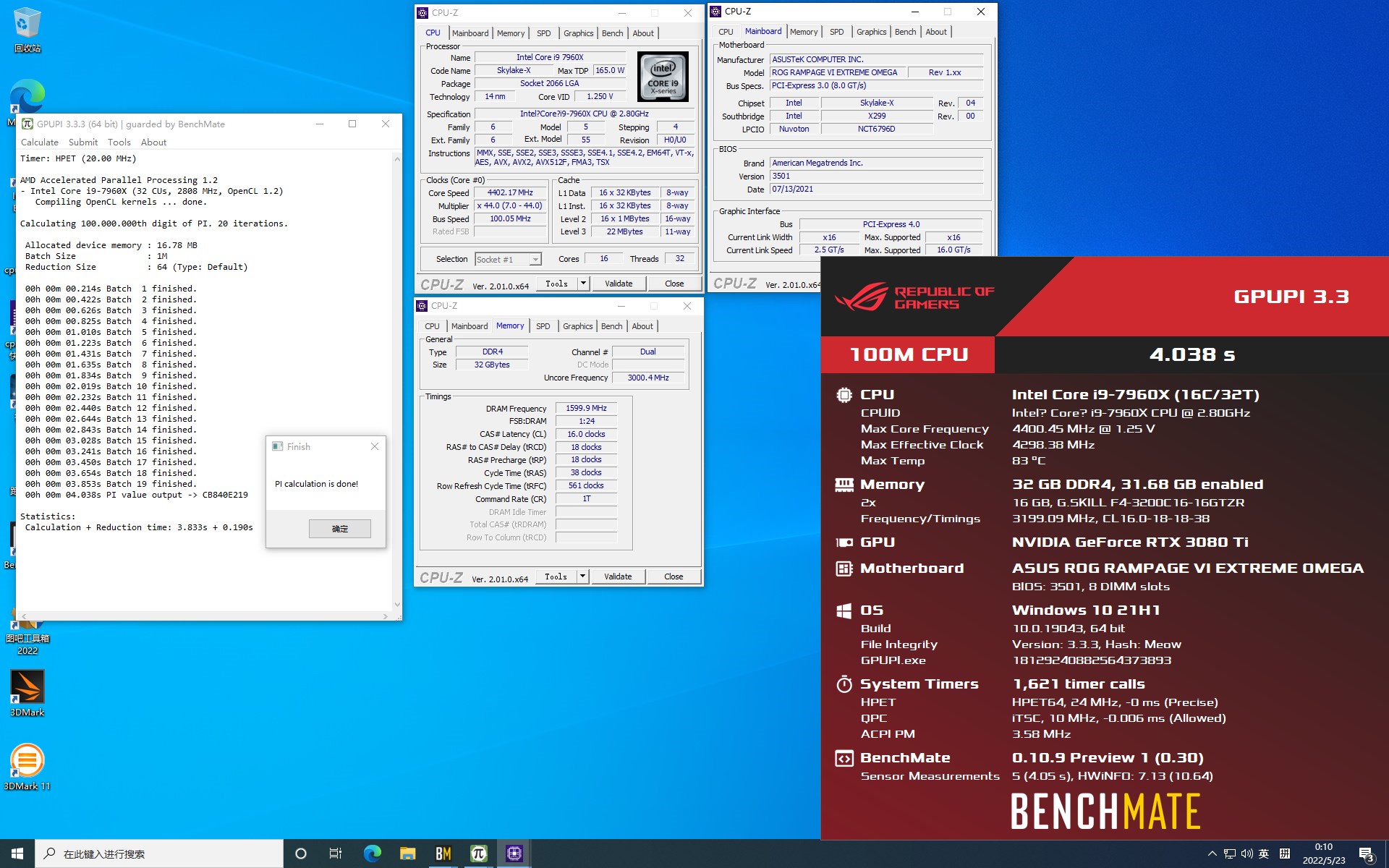Expand Tools dropdown arrow in CPU window
This screenshot has width=1389, height=868.
click(x=583, y=284)
